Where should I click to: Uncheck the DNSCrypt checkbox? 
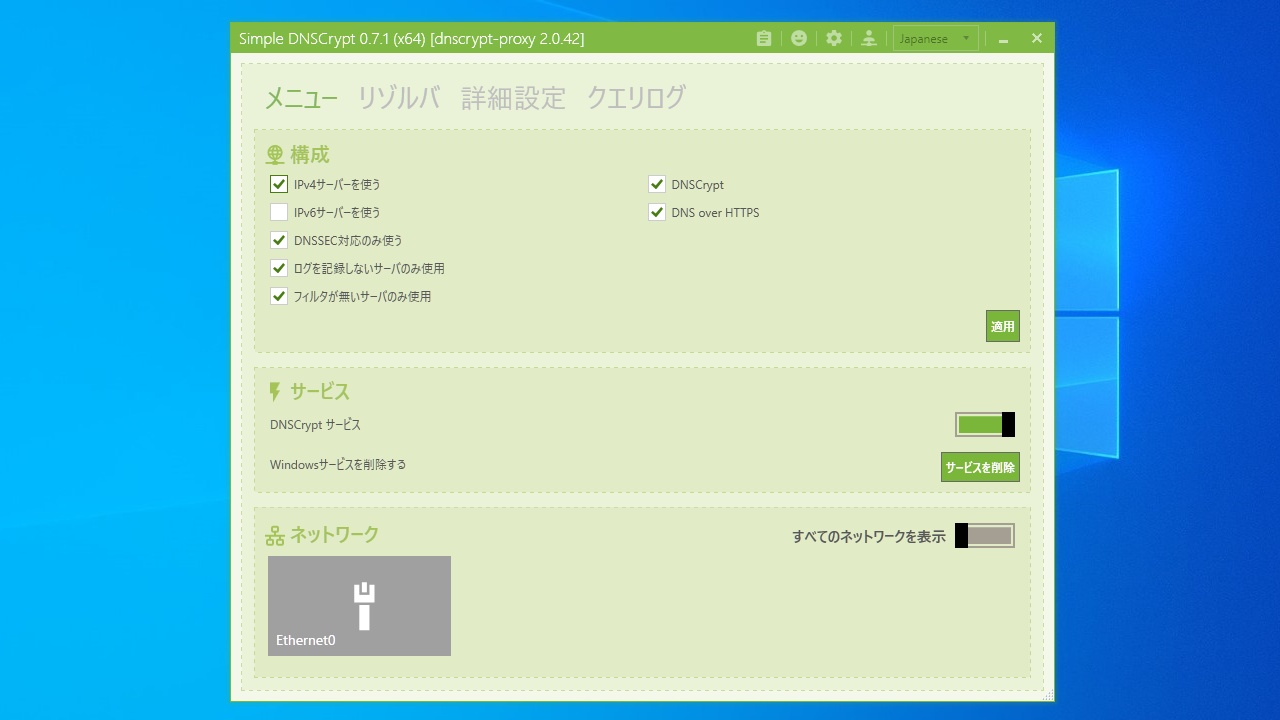pos(657,184)
